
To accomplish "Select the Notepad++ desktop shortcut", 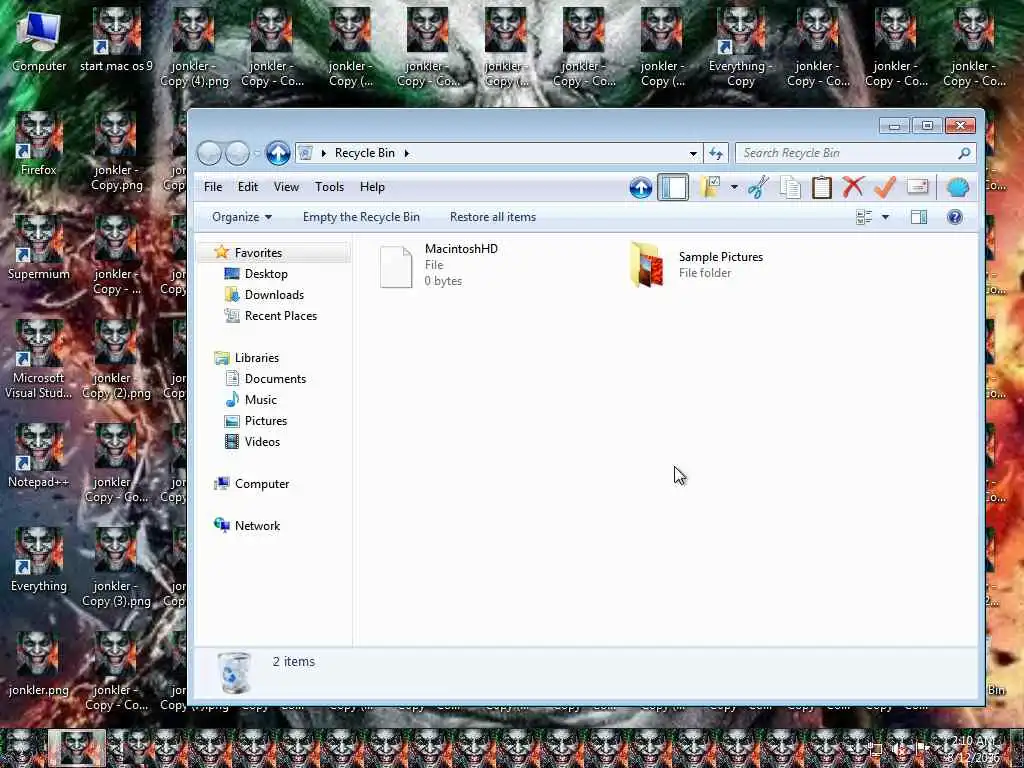I will [x=39, y=457].
